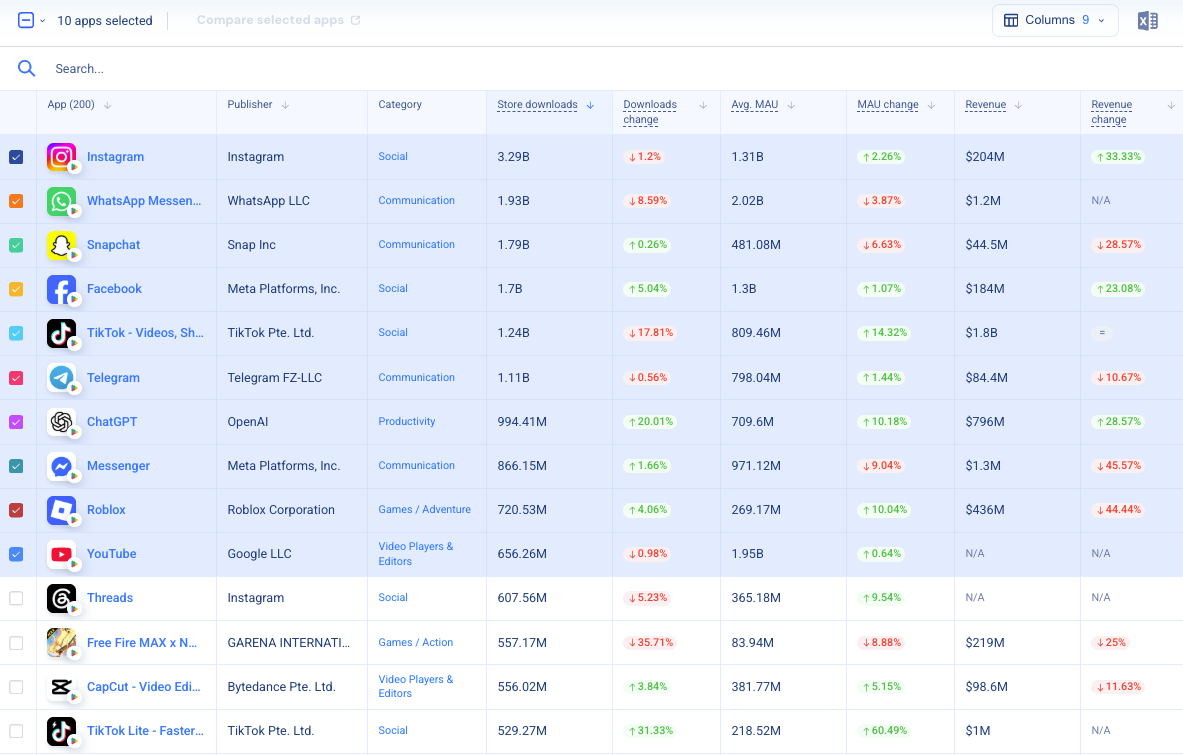Select the Roblox Corporation publisher cell
The image size is (1183, 755).
pos(281,510)
